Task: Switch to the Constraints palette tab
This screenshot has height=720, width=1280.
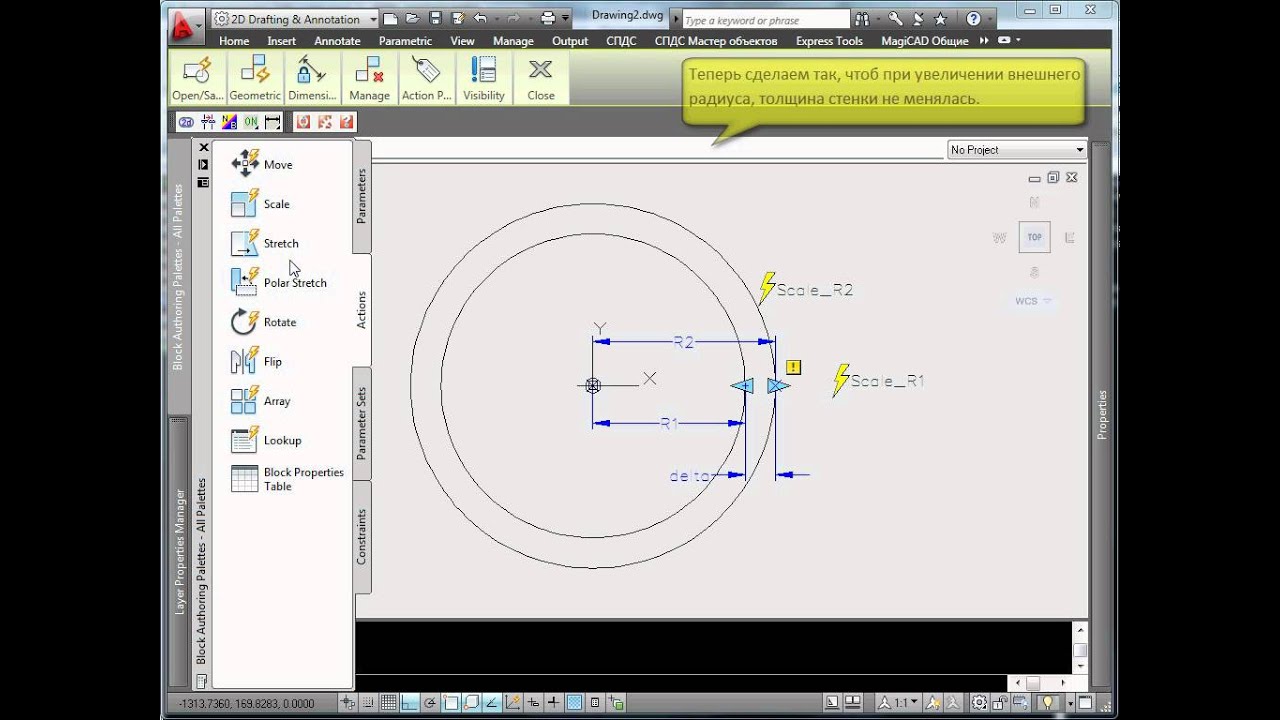Action: pos(362,536)
